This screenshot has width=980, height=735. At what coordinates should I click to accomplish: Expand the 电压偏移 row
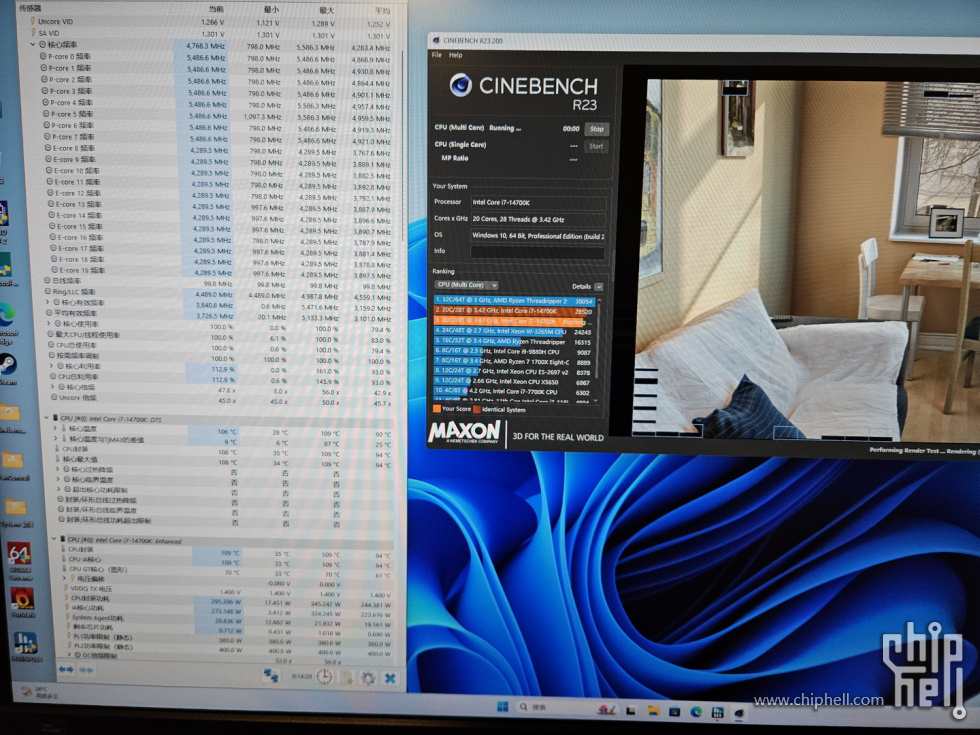(x=65, y=578)
